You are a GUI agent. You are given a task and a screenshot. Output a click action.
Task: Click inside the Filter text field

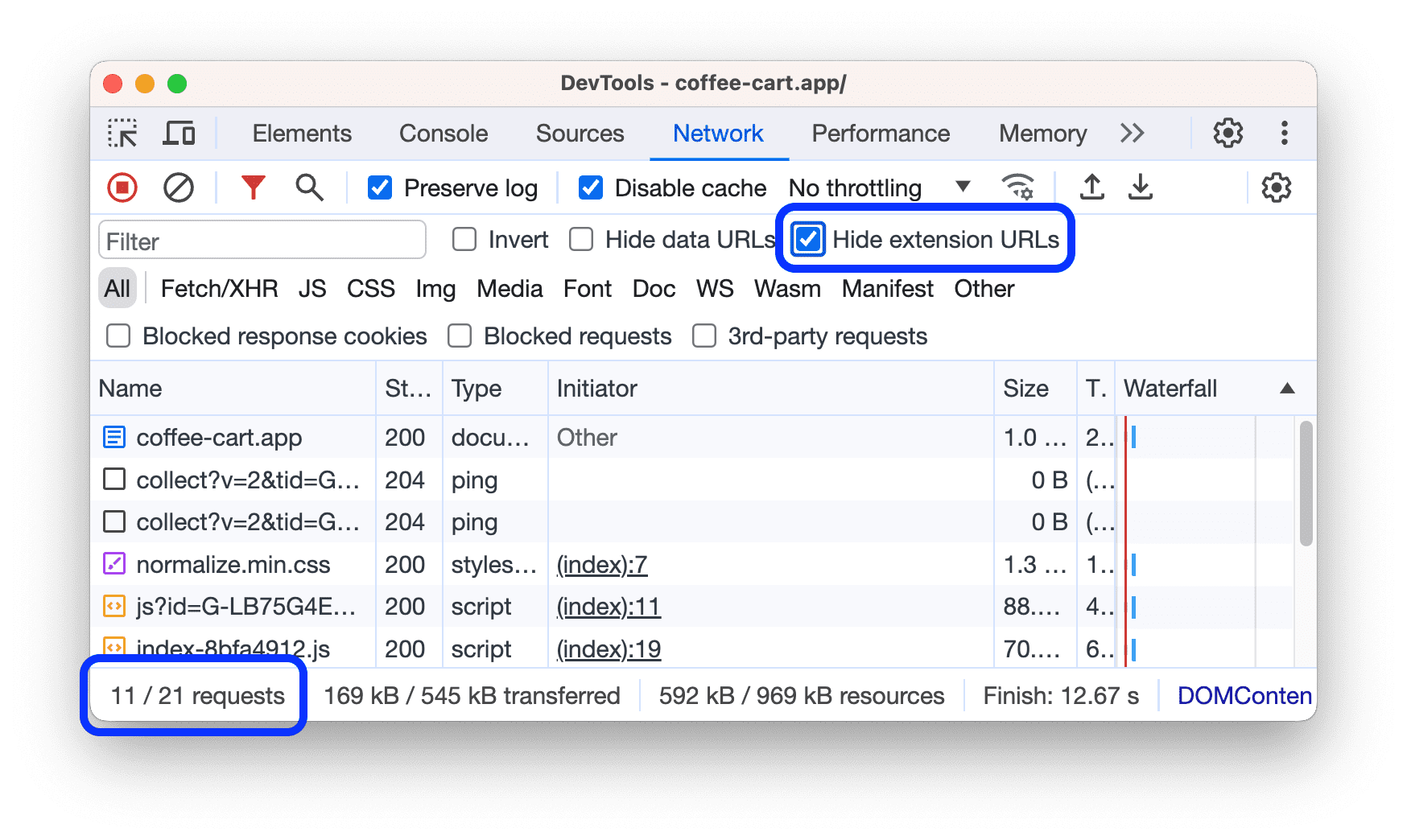(x=262, y=240)
